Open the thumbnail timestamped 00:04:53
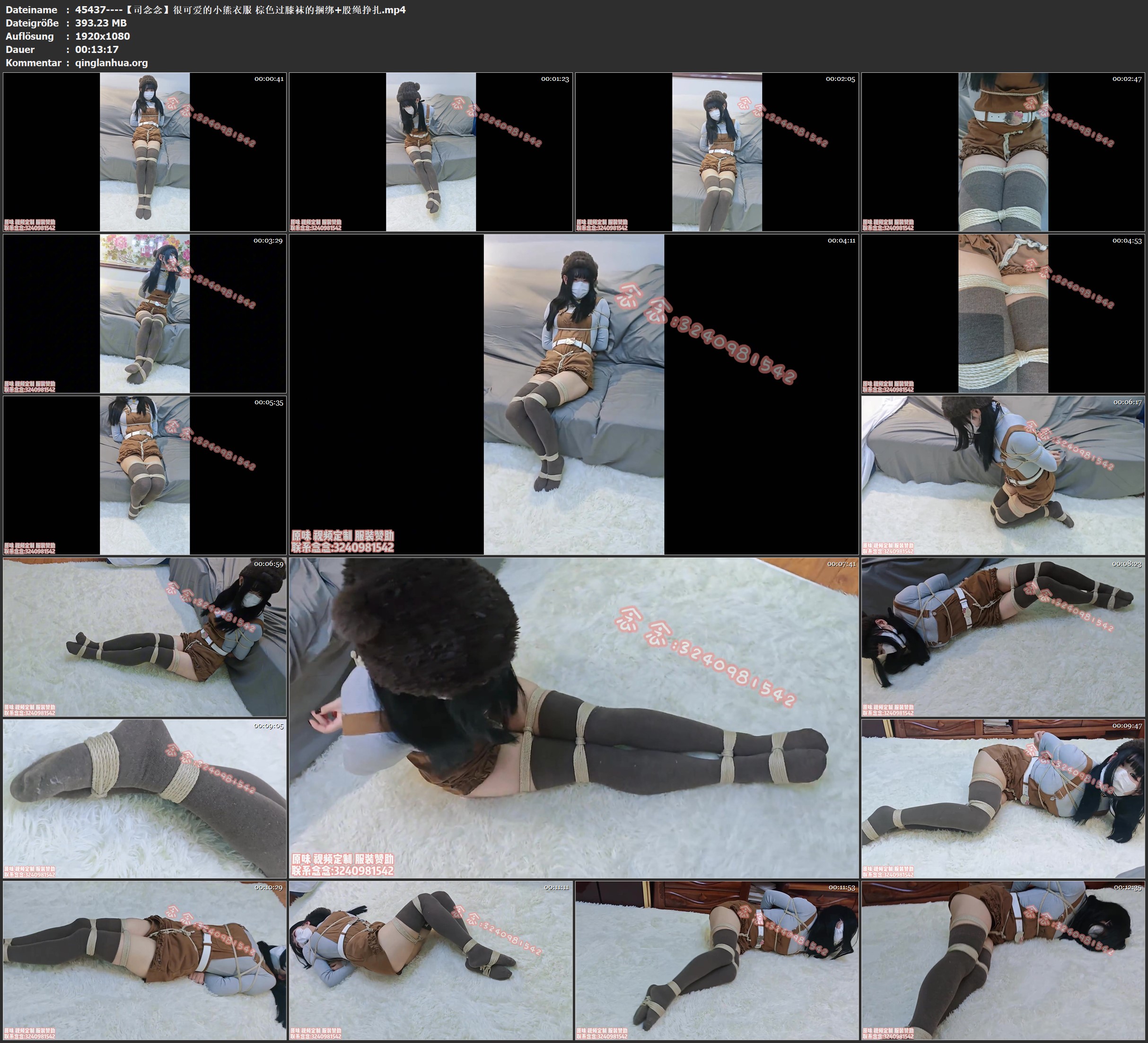The width and height of the screenshot is (1148, 1043). pyautogui.click(x=1003, y=313)
